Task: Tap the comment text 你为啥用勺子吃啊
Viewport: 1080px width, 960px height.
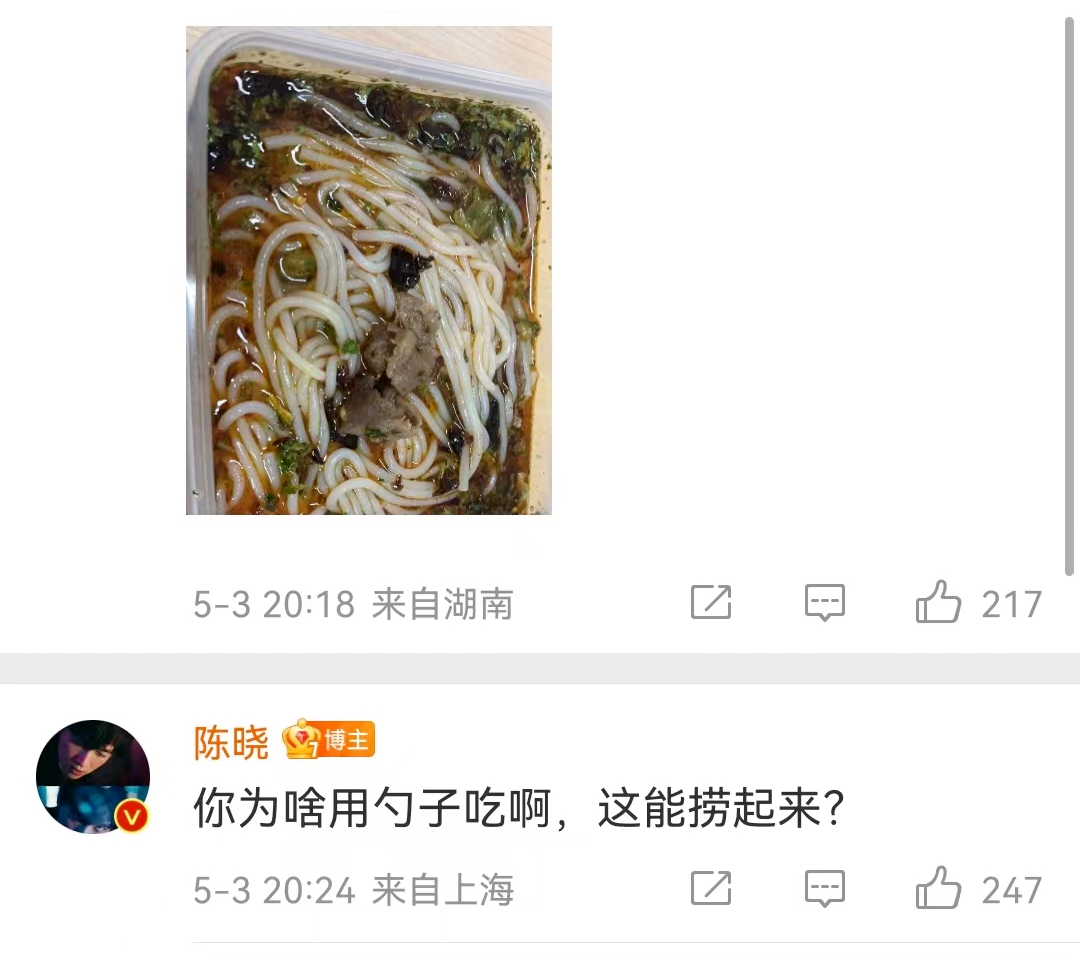Action: click(x=371, y=808)
